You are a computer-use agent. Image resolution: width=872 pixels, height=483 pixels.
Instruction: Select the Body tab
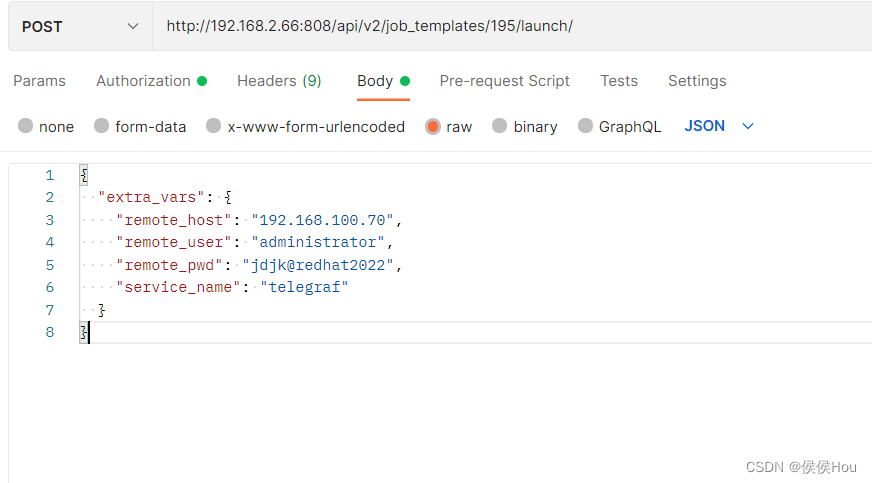(383, 81)
